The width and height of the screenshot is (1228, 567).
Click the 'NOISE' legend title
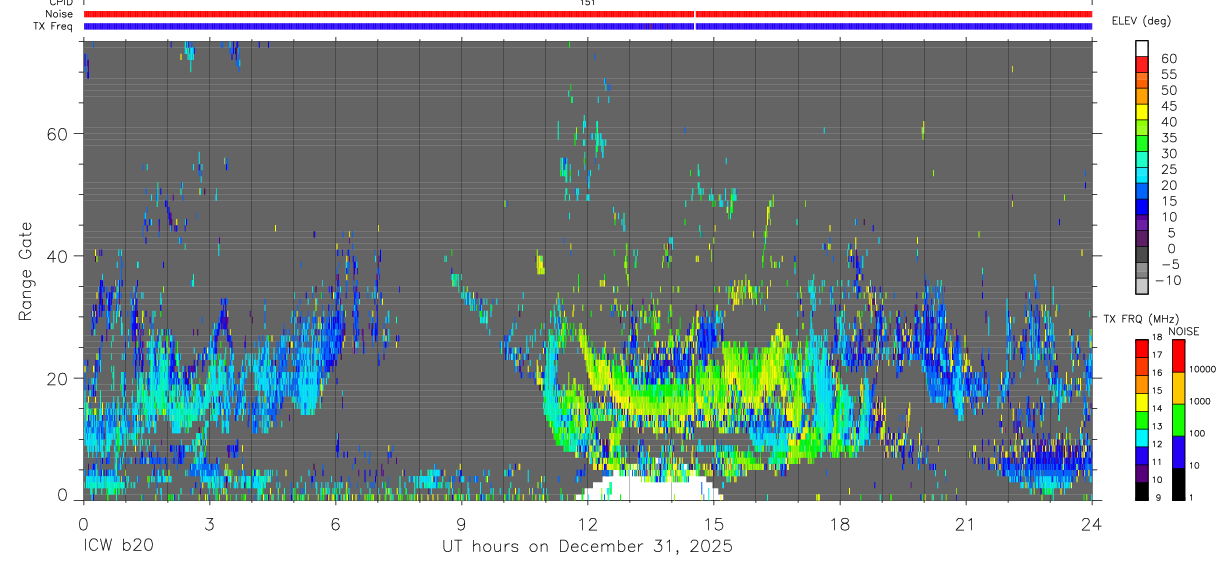(1184, 331)
